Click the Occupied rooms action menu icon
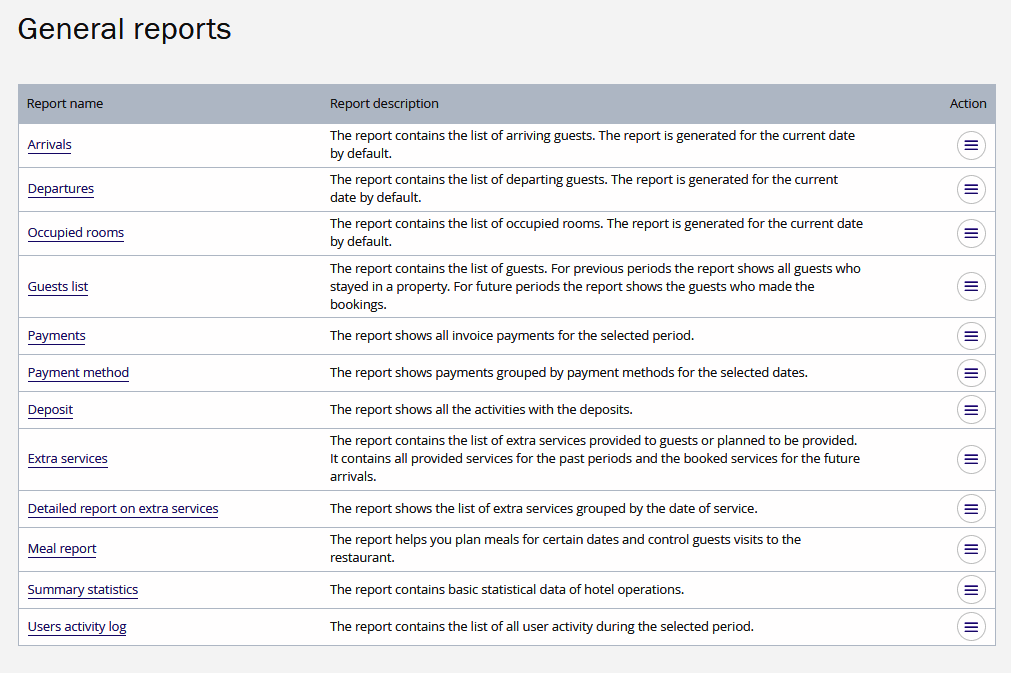The image size is (1011, 673). pos(970,233)
